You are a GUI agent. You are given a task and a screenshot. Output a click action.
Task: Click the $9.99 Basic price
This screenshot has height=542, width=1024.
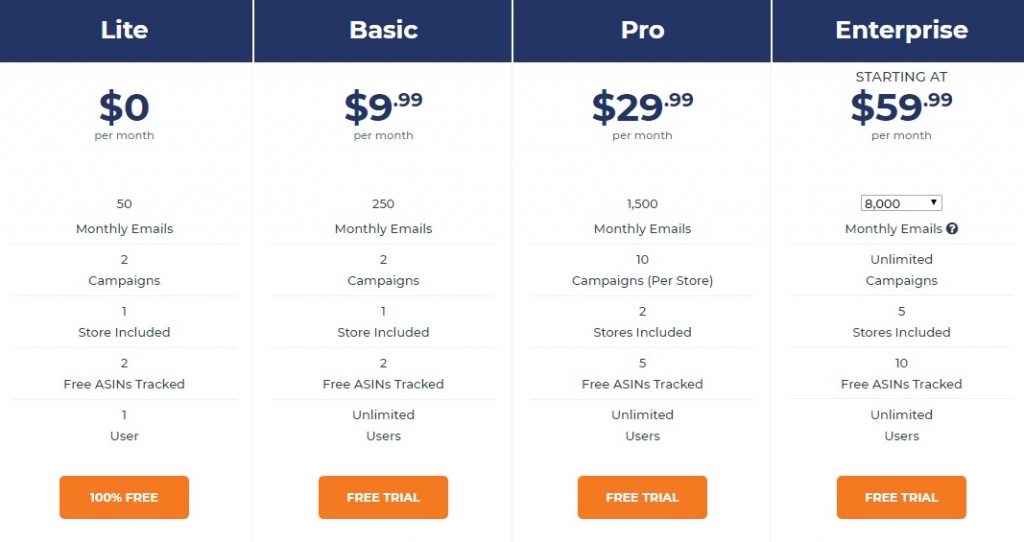point(383,108)
